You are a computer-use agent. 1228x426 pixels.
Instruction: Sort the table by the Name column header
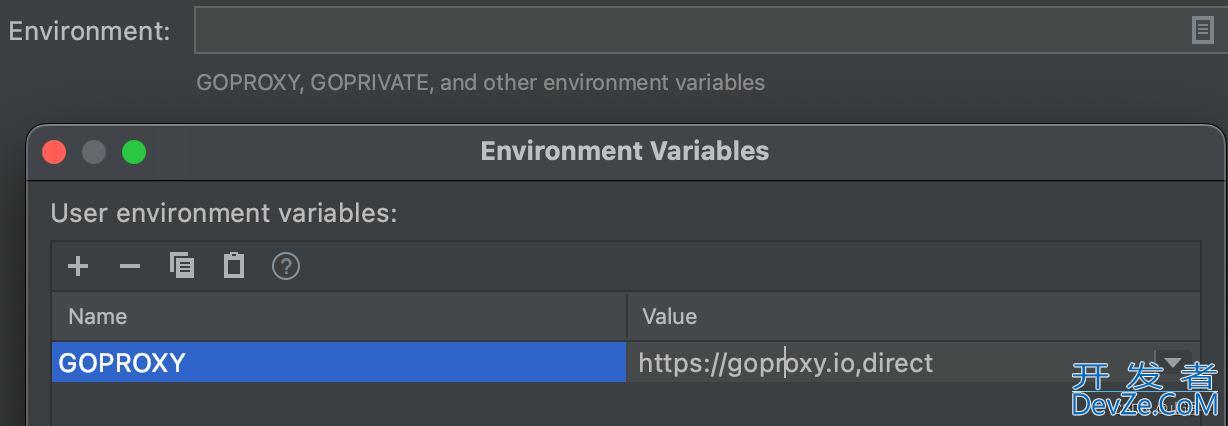coord(339,317)
